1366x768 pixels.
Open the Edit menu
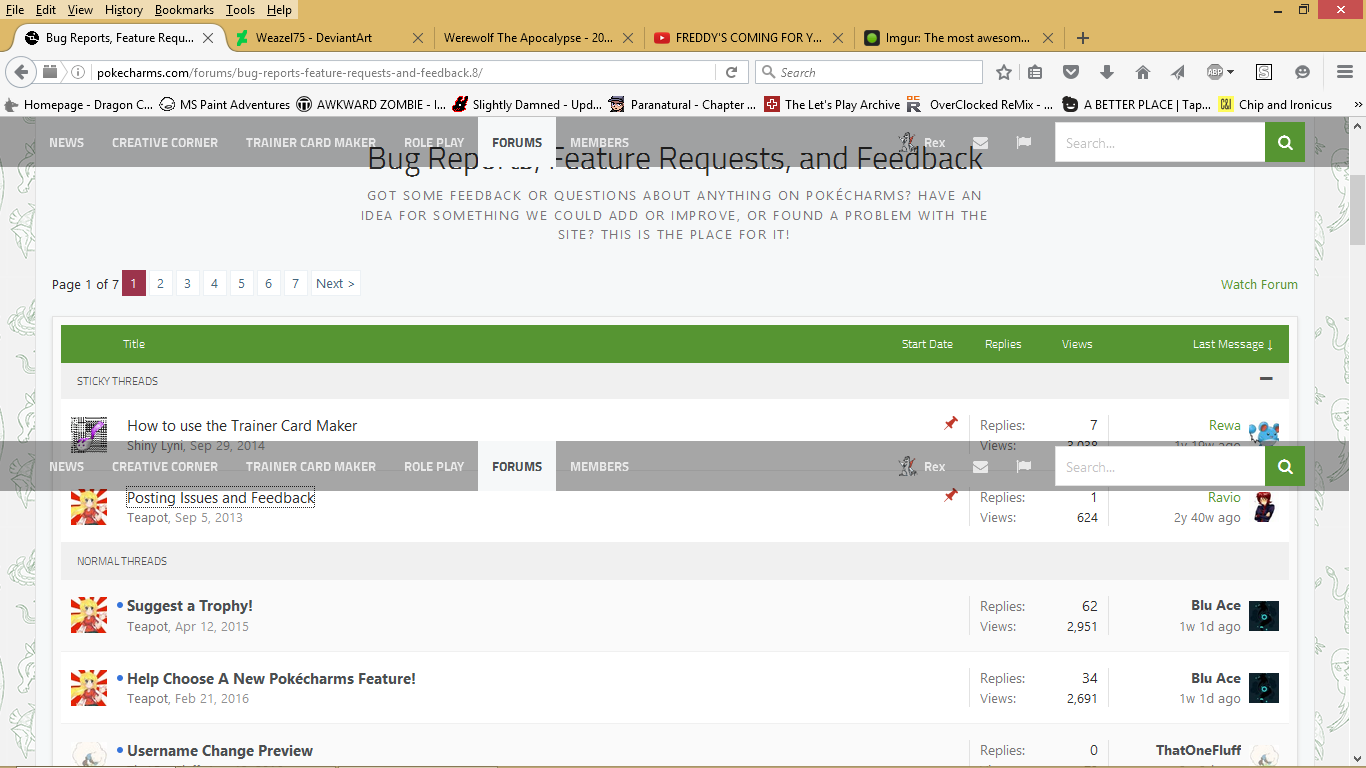coord(46,10)
